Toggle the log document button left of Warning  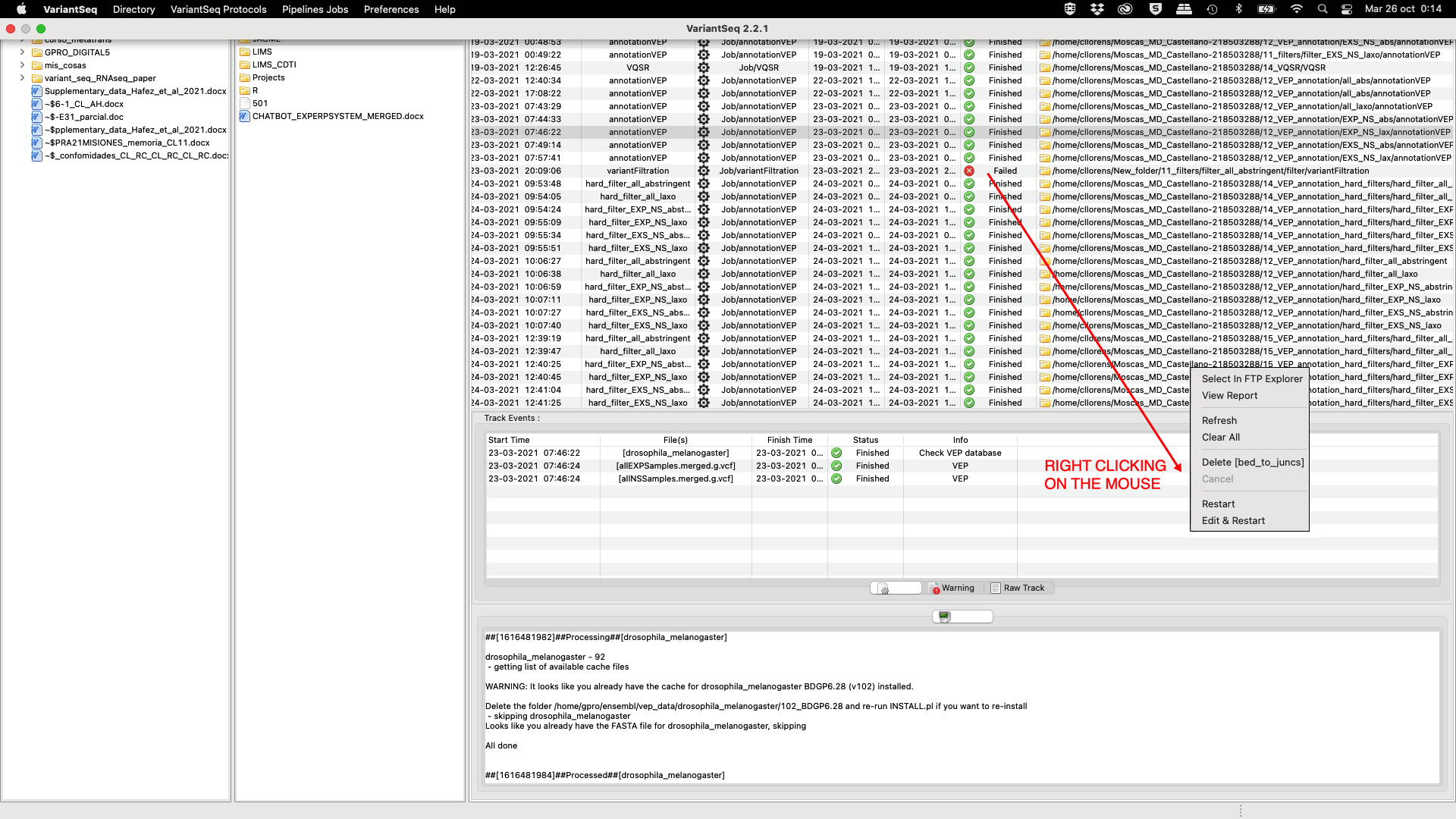[x=896, y=588]
